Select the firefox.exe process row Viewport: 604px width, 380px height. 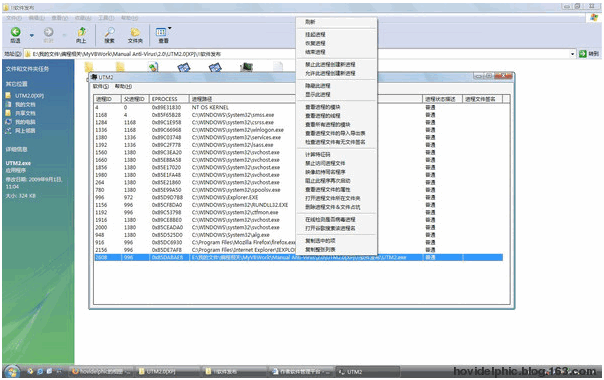pyautogui.click(x=299, y=242)
